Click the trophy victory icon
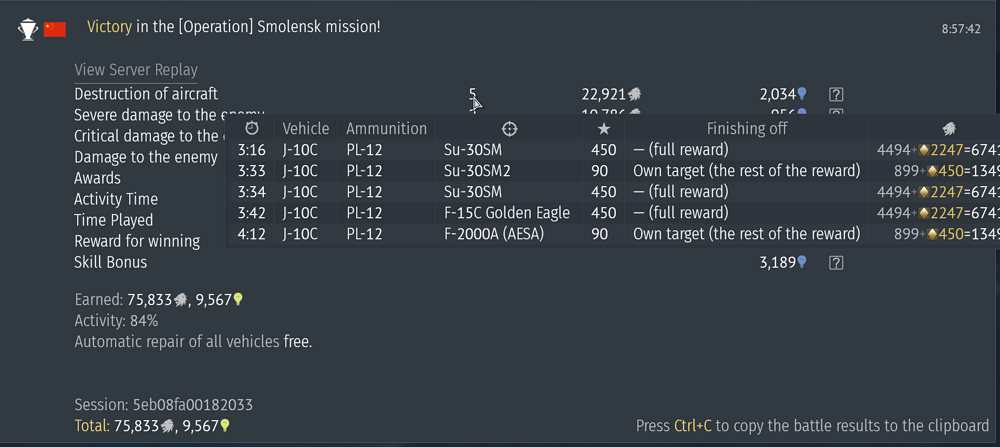The image size is (1000, 447). pyautogui.click(x=27, y=29)
